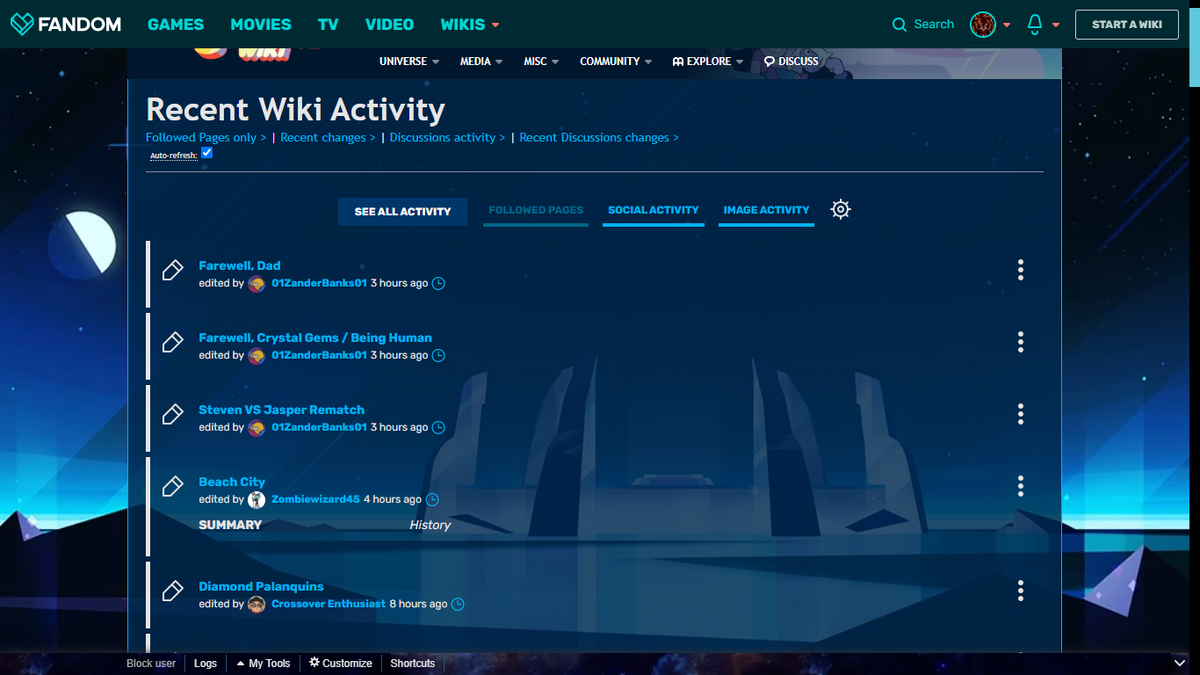Click the START A WIKI button
Viewport: 1200px width, 675px height.
(1126, 24)
